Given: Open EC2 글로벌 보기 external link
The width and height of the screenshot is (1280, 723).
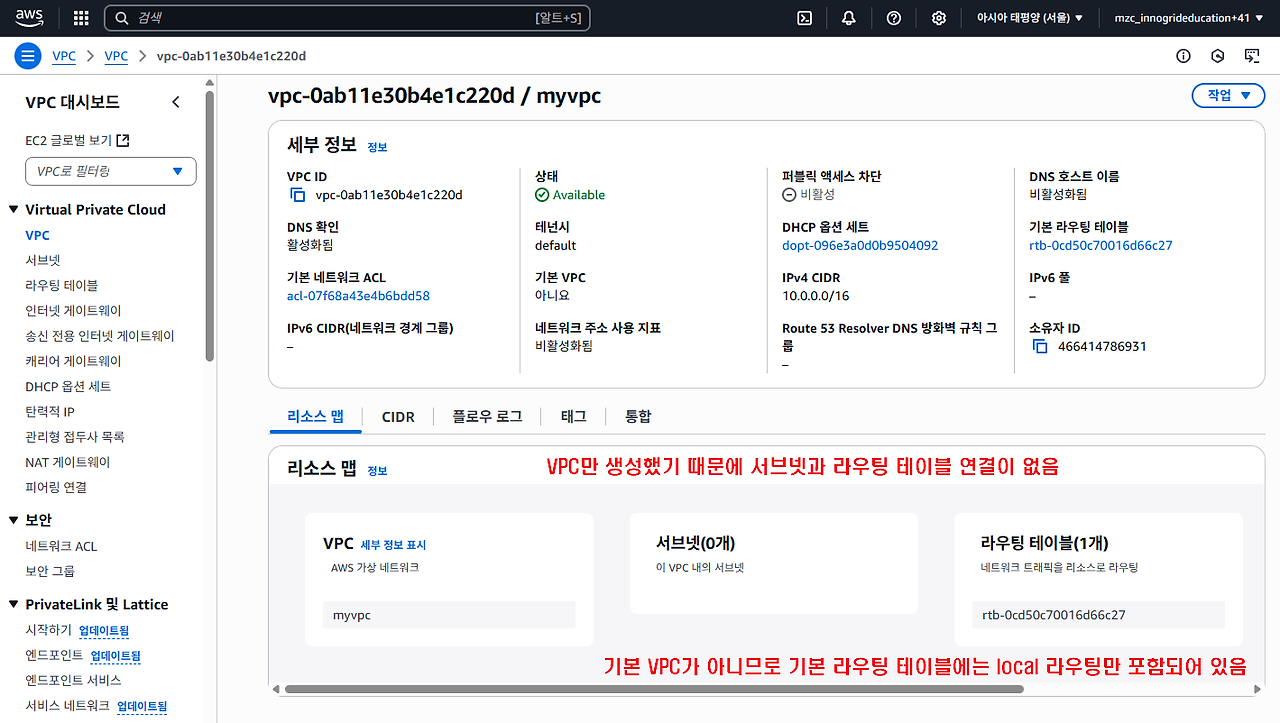Looking at the screenshot, I should tap(78, 140).
